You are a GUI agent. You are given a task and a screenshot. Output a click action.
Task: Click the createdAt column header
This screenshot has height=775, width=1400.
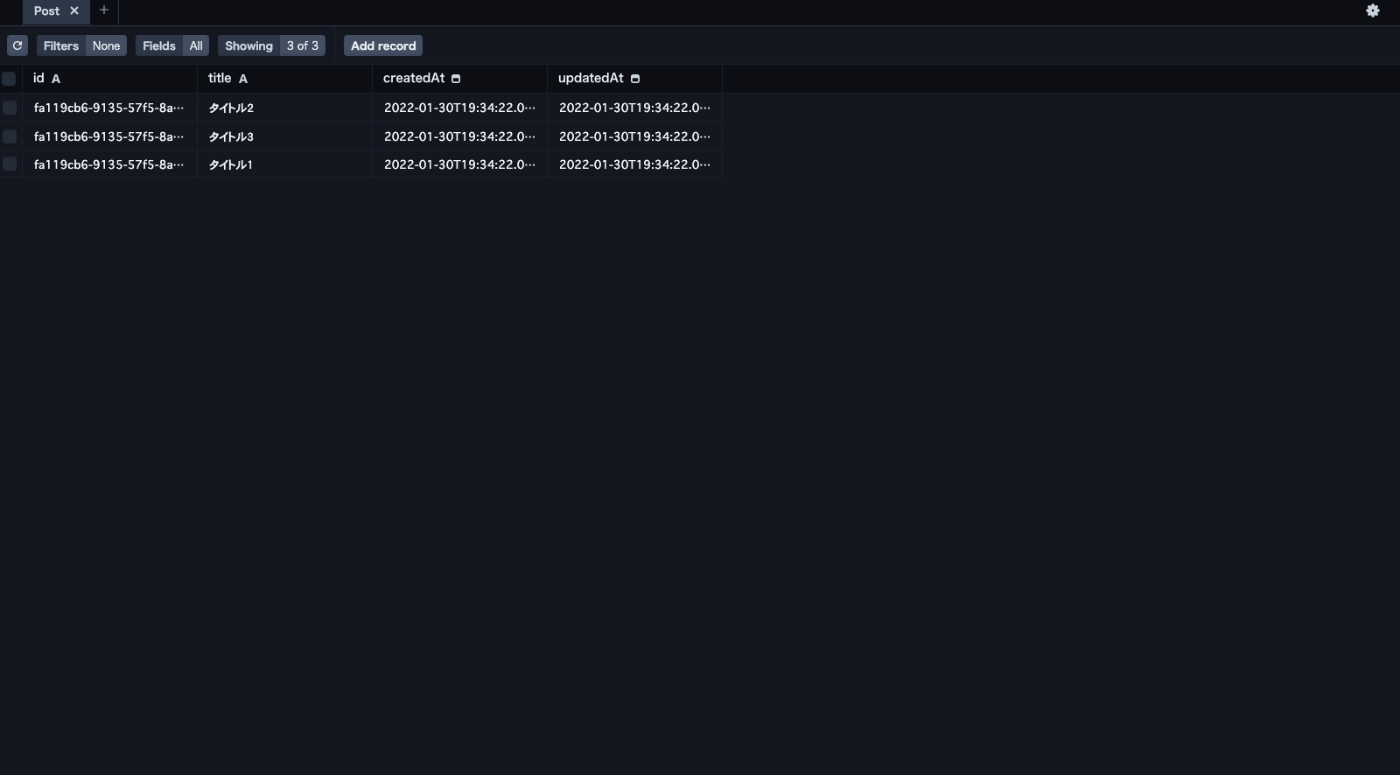click(x=460, y=78)
